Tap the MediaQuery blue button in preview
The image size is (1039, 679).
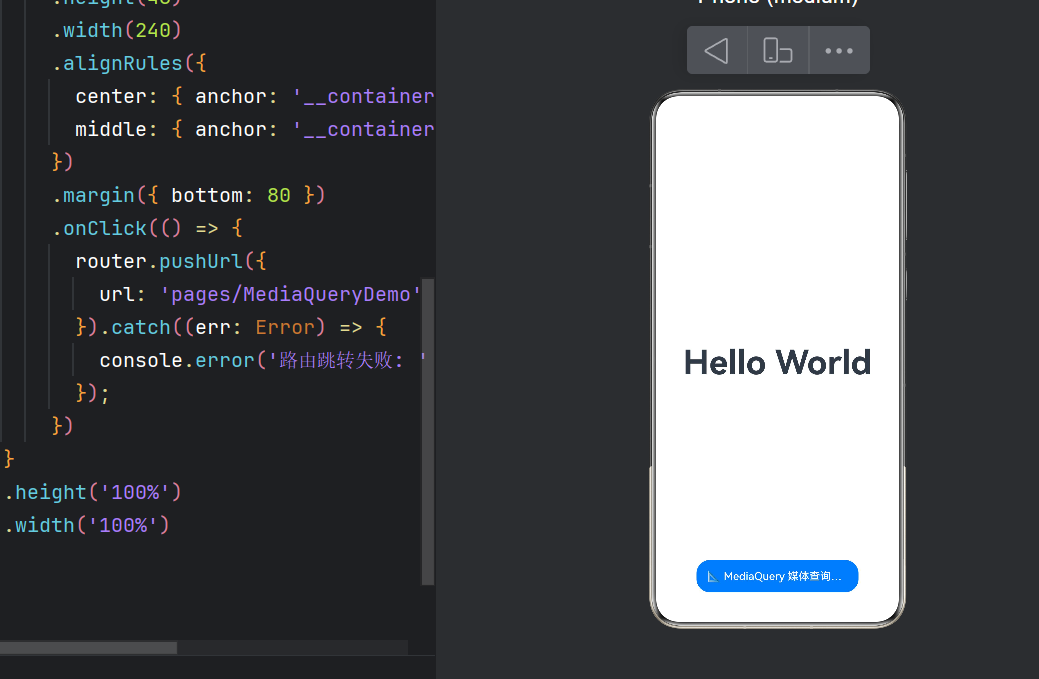(777, 576)
